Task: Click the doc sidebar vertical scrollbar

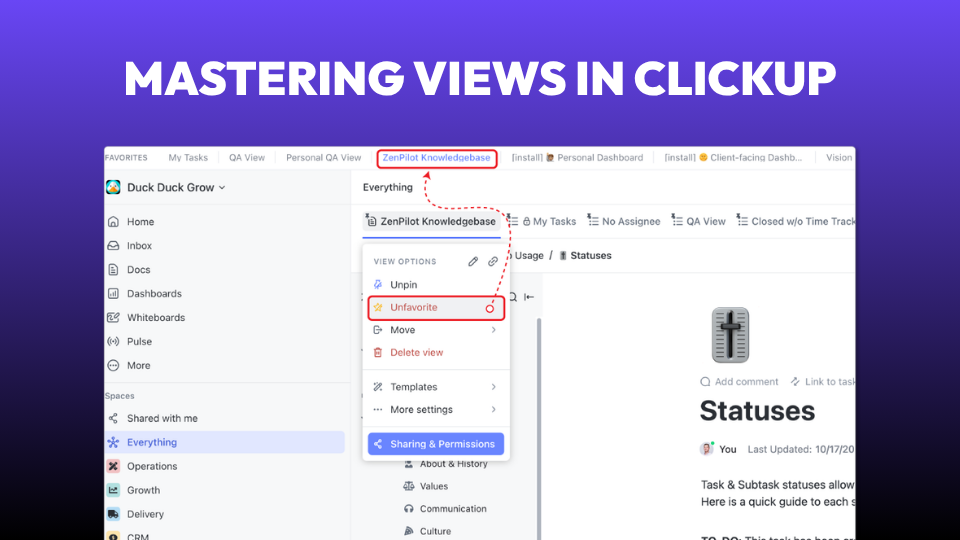Action: tap(539, 429)
